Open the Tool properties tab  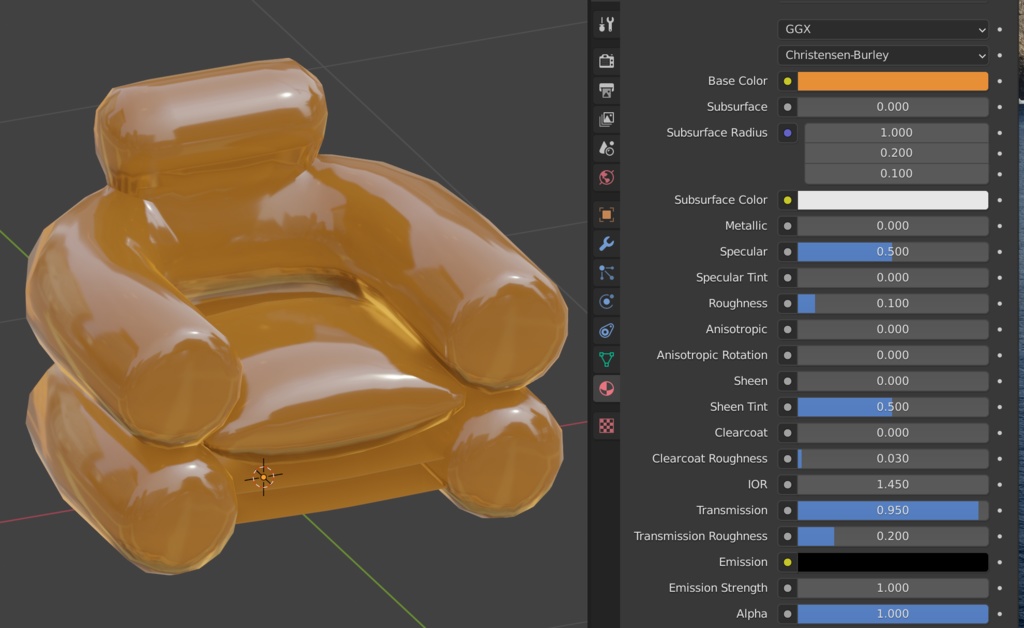coord(606,25)
